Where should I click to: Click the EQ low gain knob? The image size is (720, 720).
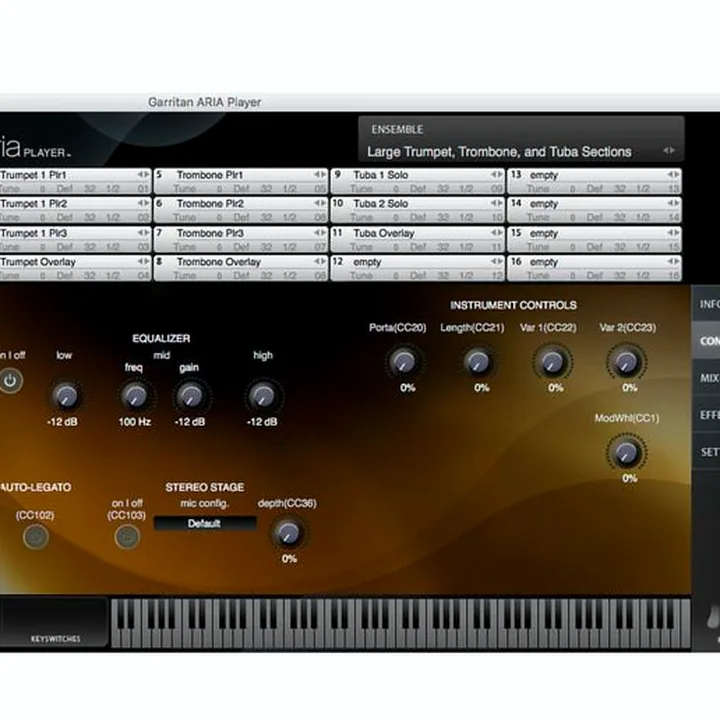pos(66,396)
